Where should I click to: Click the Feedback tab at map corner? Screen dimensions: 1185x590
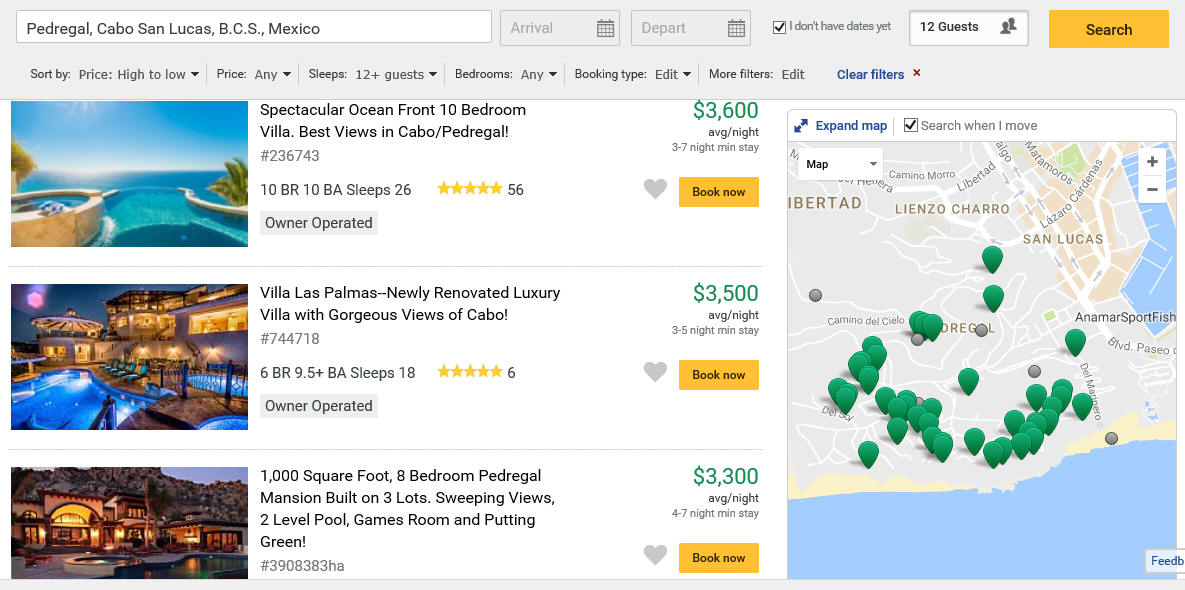(x=1165, y=561)
